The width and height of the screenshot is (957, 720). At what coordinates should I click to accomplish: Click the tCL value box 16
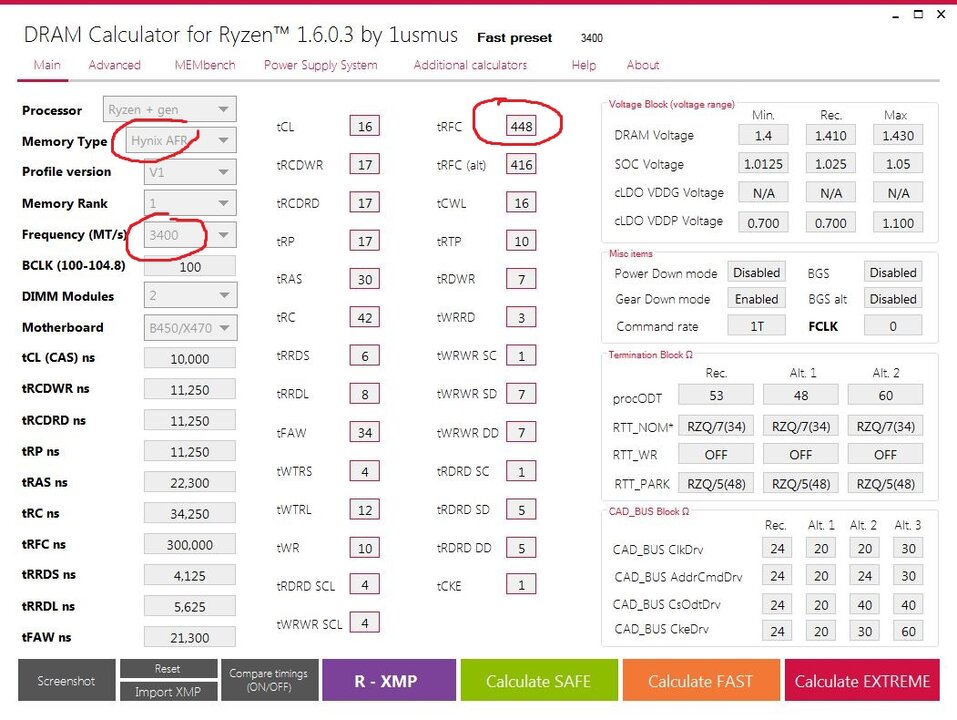pos(365,126)
